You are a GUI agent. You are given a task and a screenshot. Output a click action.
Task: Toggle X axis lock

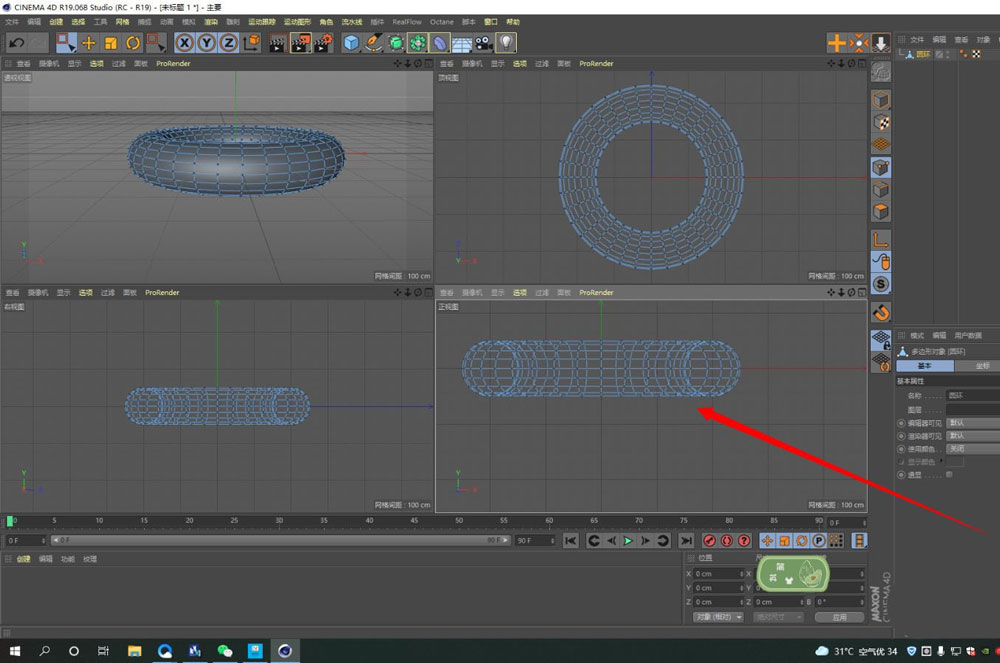click(184, 42)
